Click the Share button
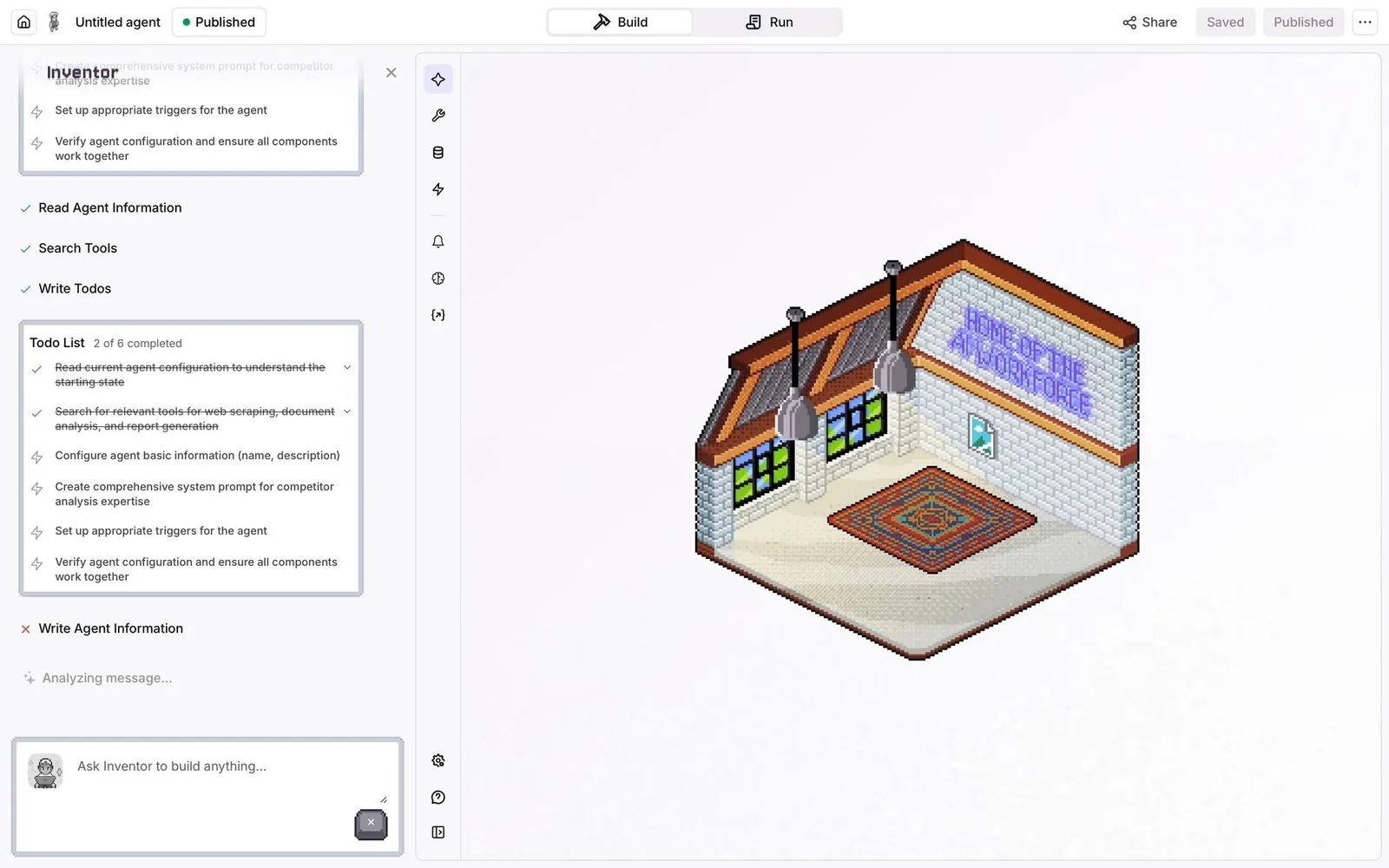 click(1149, 22)
